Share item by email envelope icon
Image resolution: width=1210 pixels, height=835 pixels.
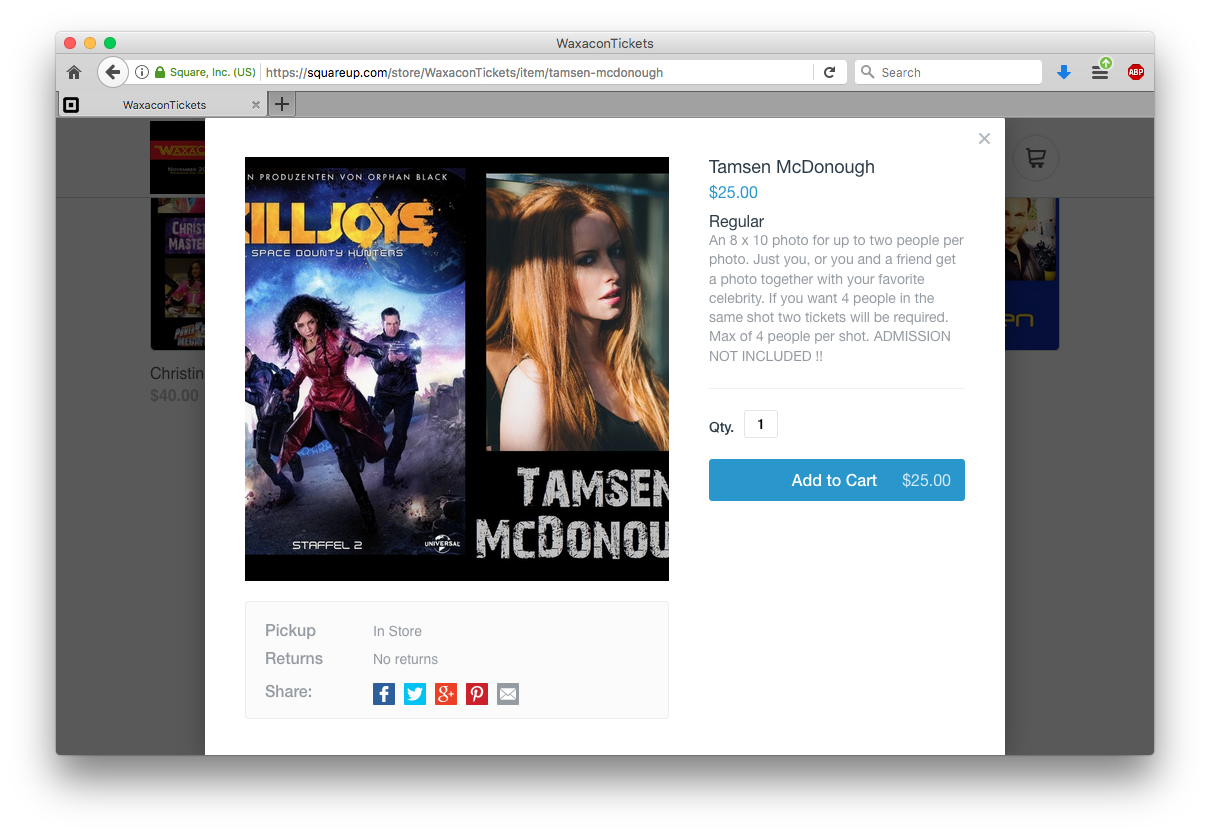508,694
